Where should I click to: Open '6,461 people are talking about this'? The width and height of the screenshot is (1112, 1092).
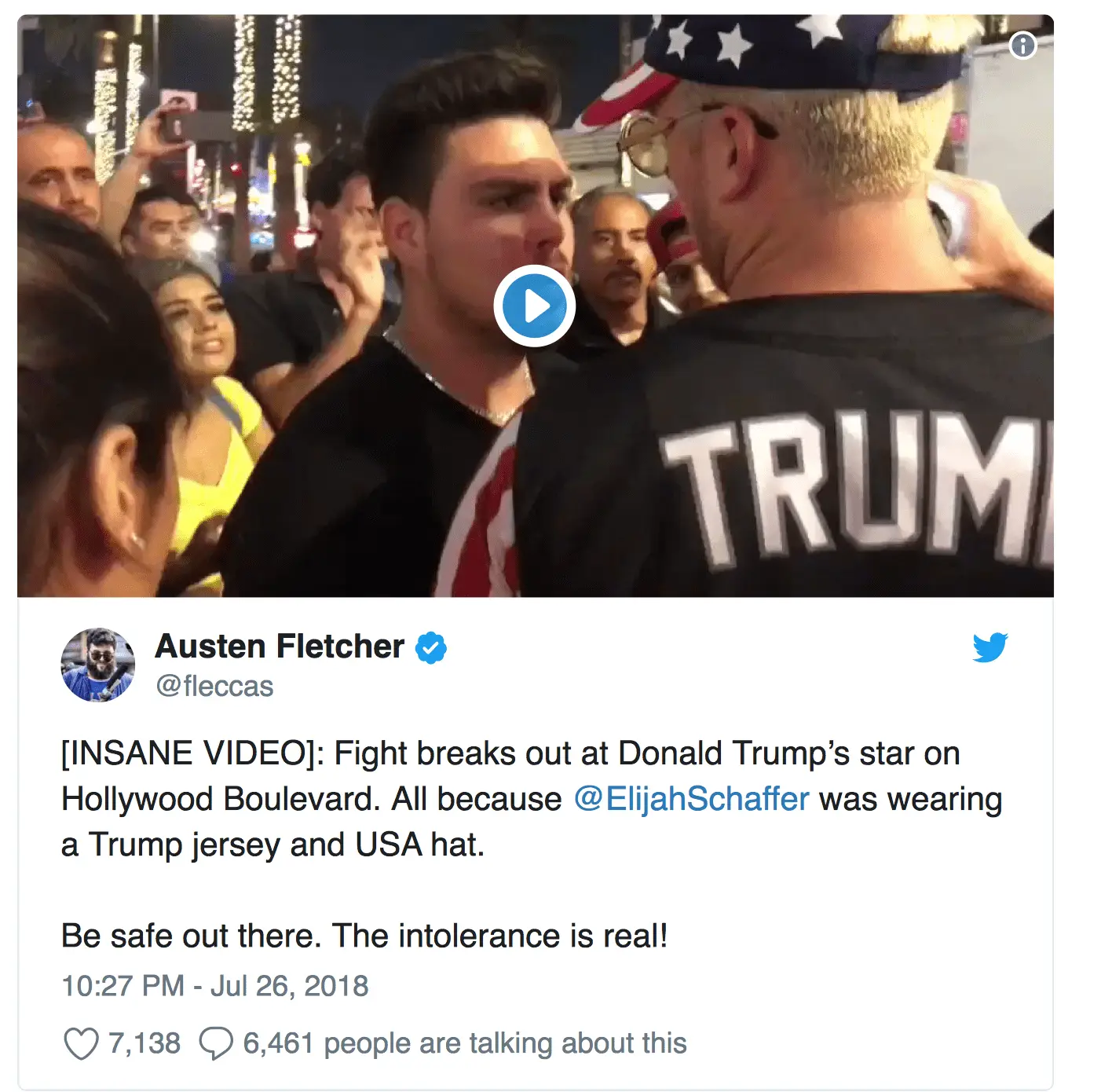click(465, 1043)
